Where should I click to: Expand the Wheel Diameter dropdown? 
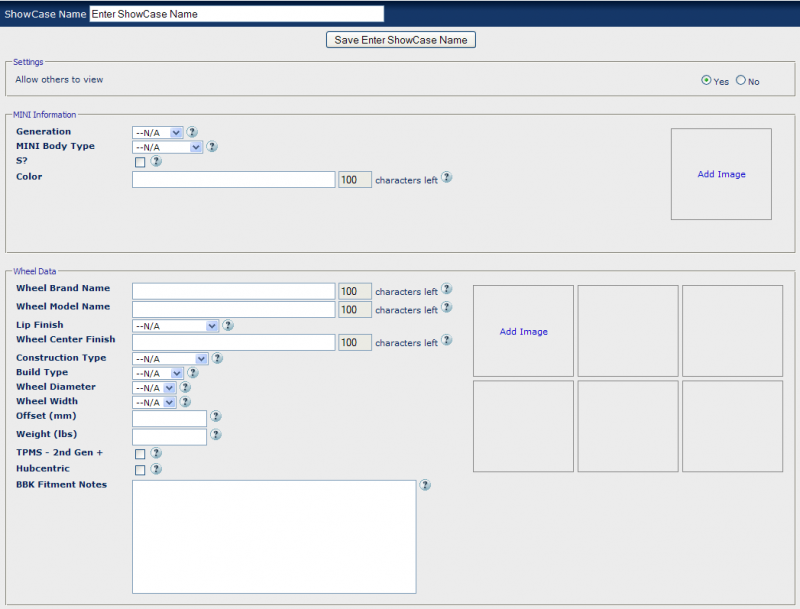154,388
